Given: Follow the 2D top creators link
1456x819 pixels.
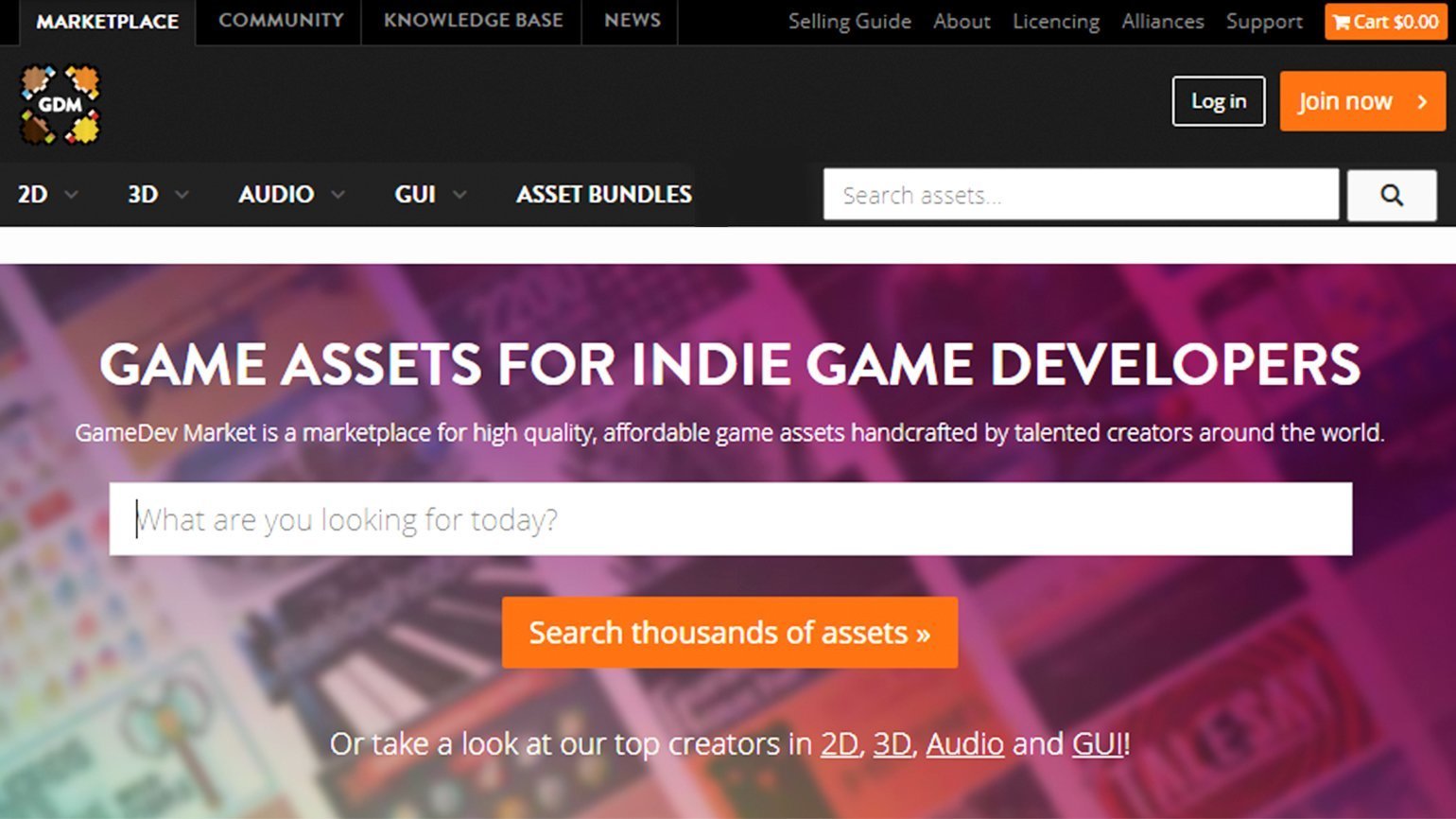Looking at the screenshot, I should (839, 744).
